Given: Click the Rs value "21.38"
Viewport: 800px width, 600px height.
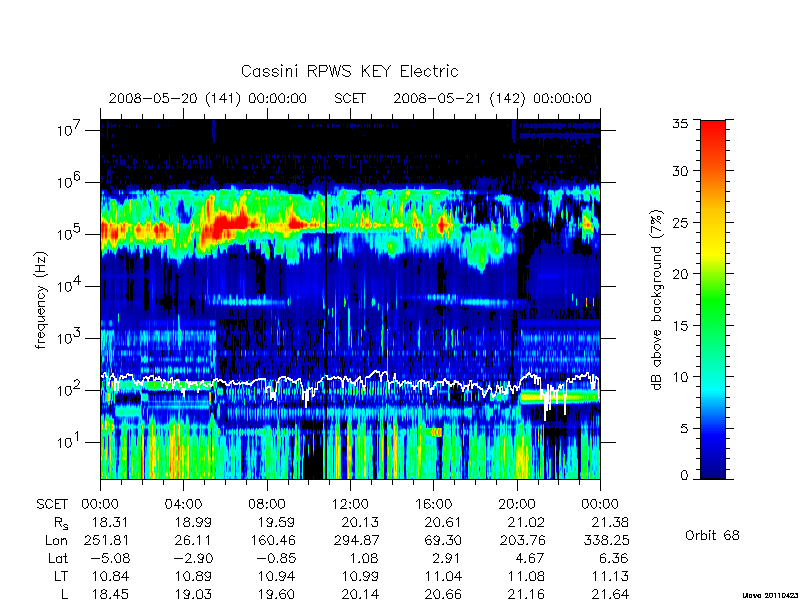Looking at the screenshot, I should click(610, 522).
